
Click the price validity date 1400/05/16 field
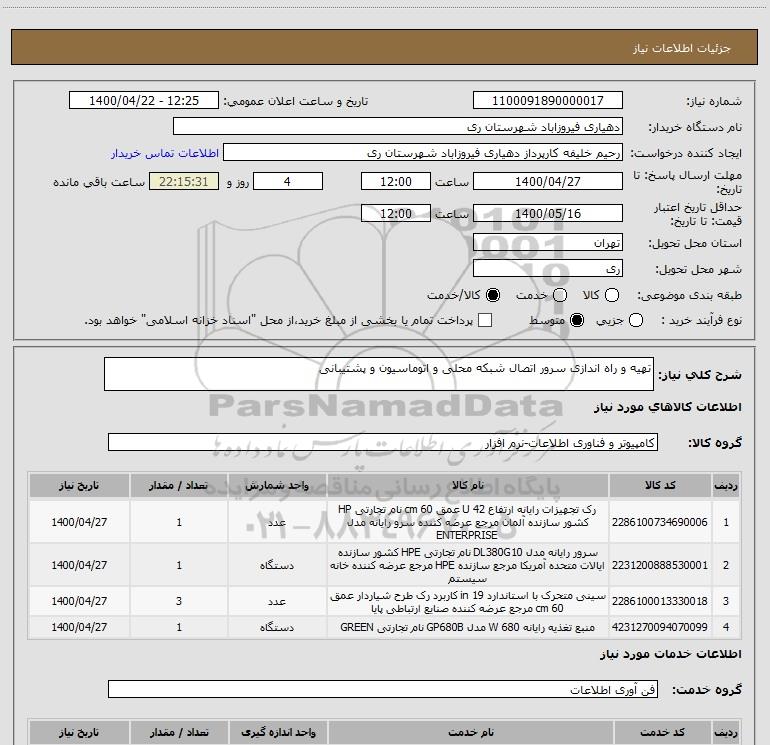click(548, 213)
